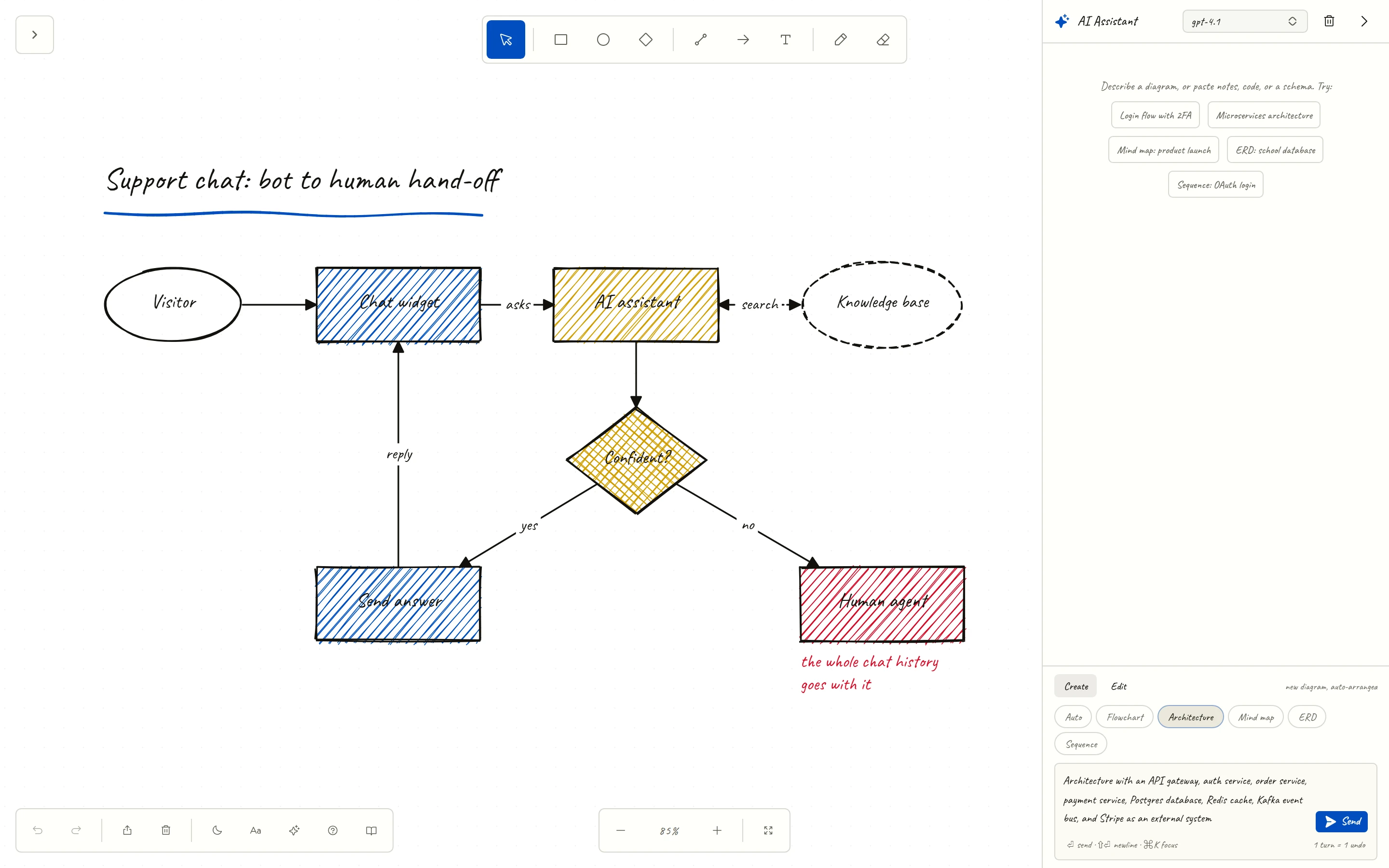This screenshot has width=1389, height=868.
Task: Reset zoom showing 85%
Action: pyautogui.click(x=668, y=831)
